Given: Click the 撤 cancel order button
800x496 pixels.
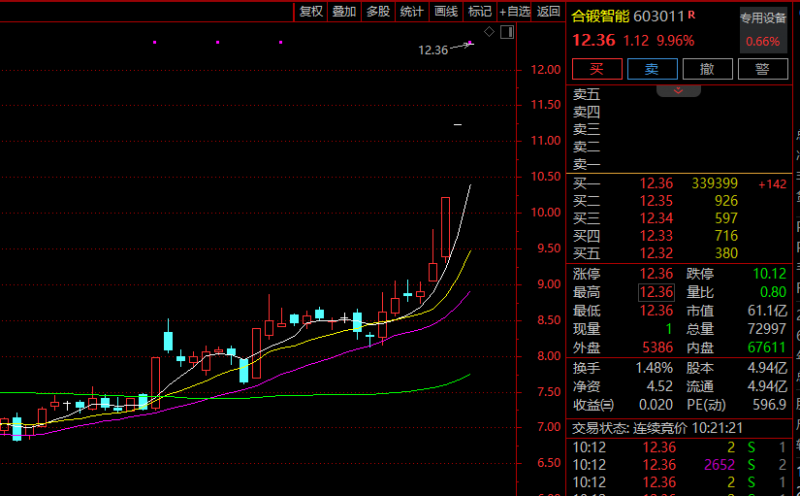Looking at the screenshot, I should coord(707,69).
